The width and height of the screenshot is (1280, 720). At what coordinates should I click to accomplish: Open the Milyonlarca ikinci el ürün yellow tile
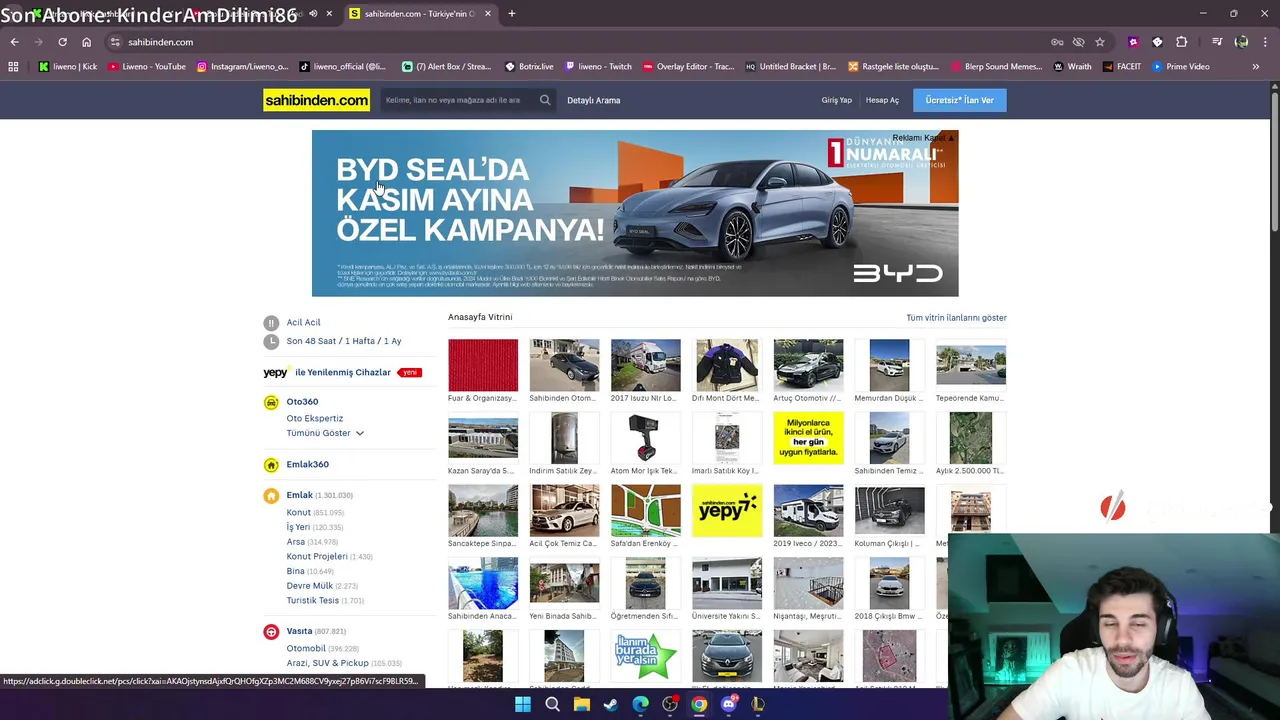click(x=808, y=438)
